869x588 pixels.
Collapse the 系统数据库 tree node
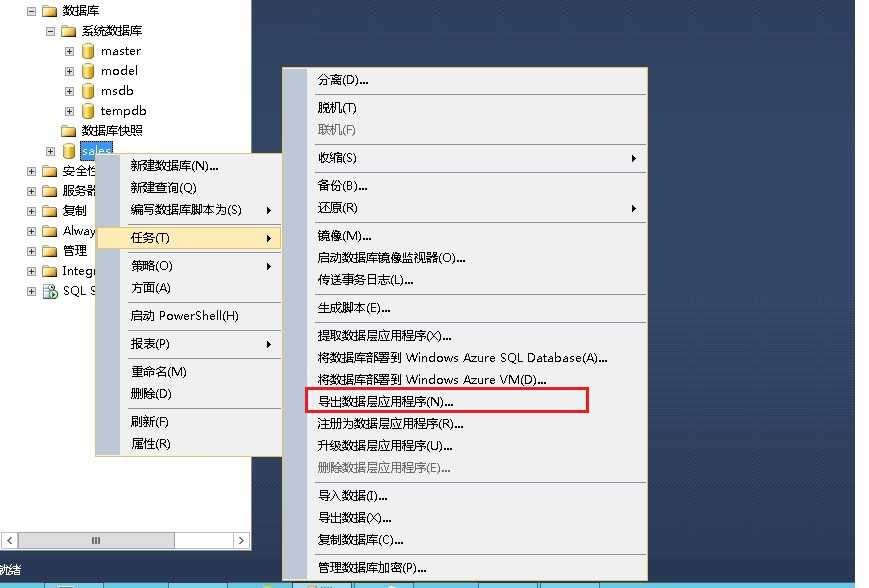pyautogui.click(x=50, y=31)
